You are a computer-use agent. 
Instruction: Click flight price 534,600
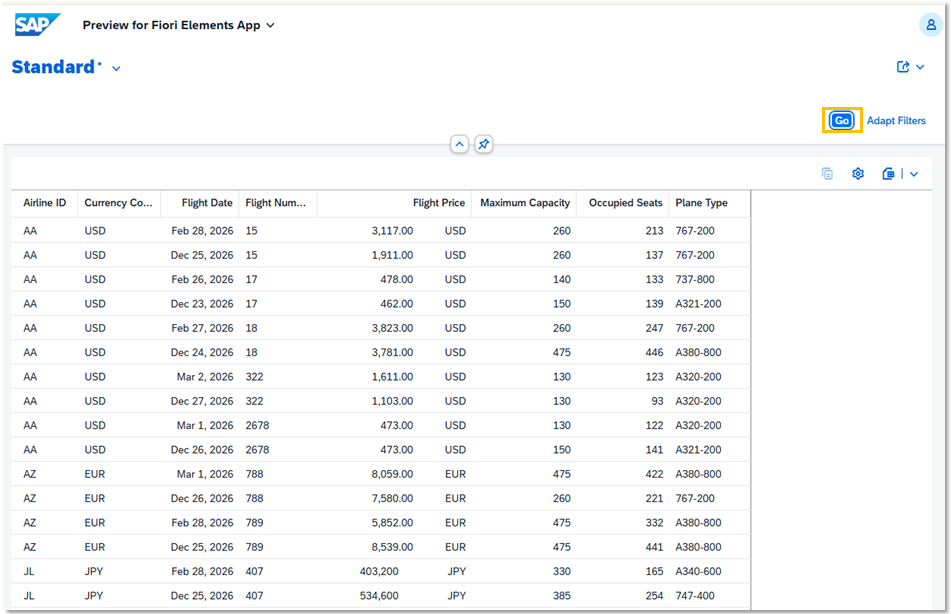pos(379,595)
